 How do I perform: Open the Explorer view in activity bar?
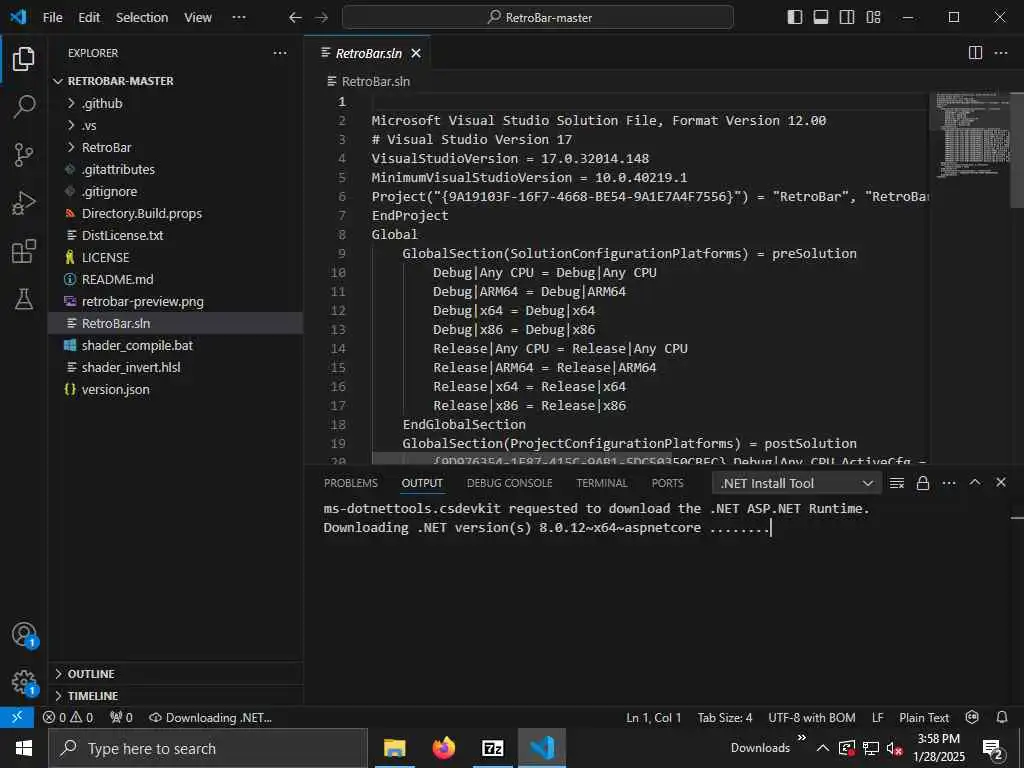tap(24, 59)
